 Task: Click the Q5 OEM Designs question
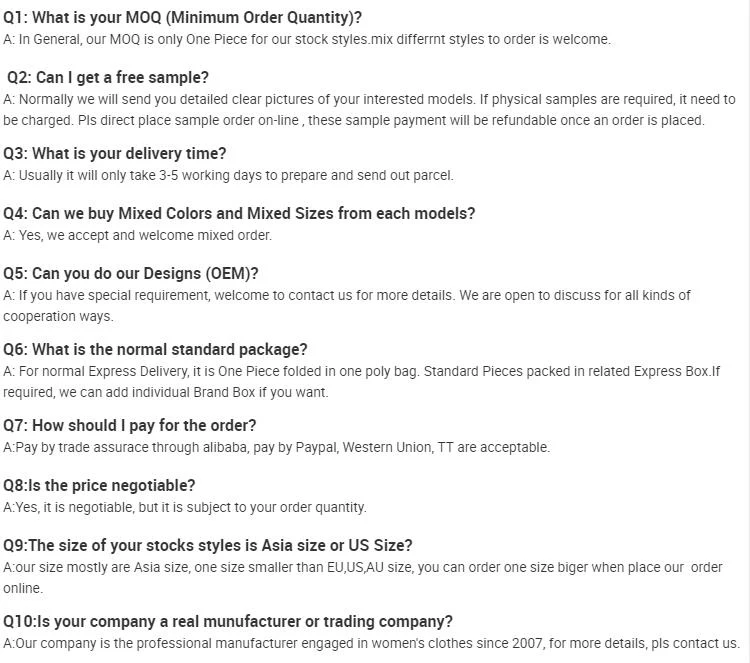tap(131, 274)
